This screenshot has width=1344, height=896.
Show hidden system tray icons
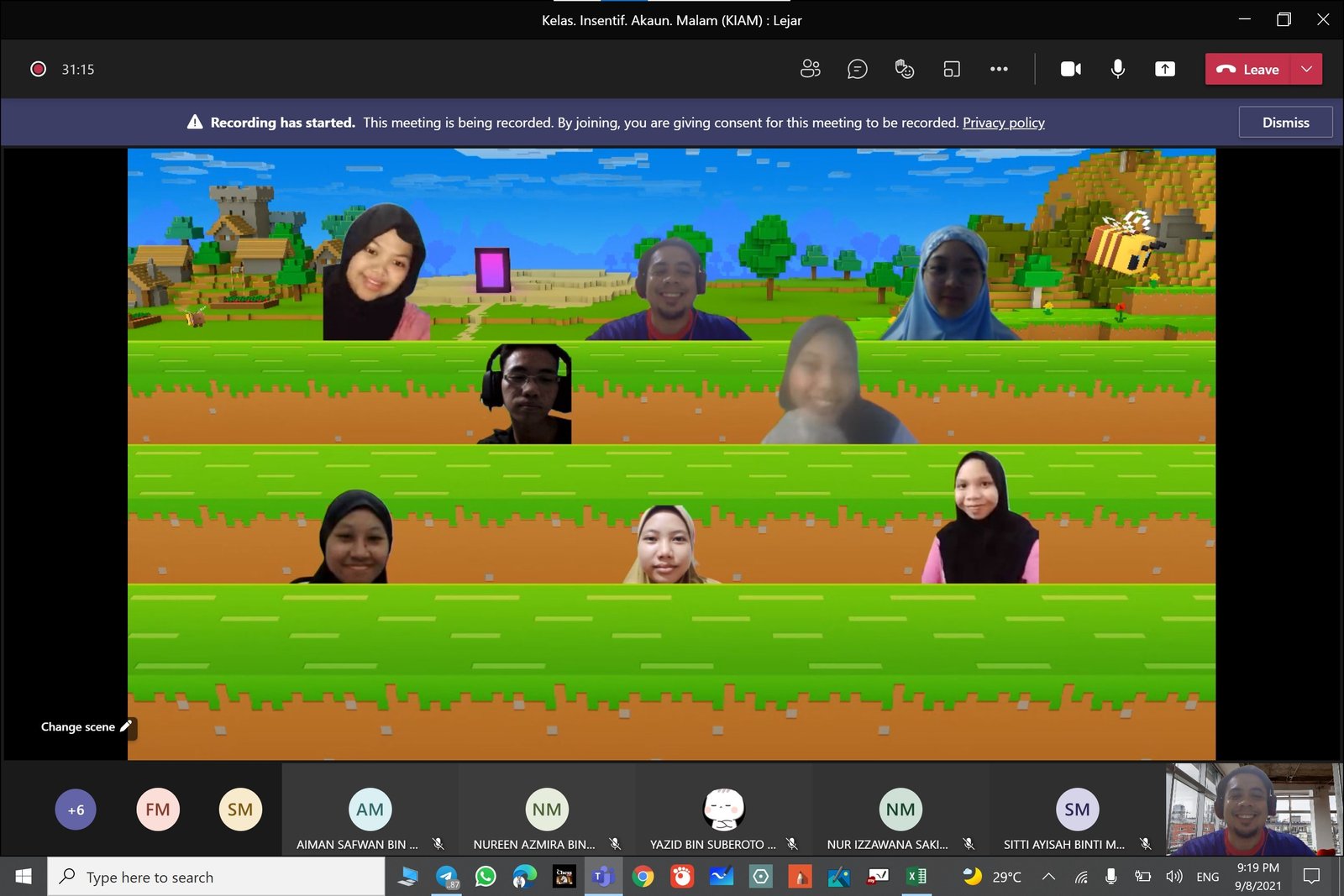(1048, 877)
